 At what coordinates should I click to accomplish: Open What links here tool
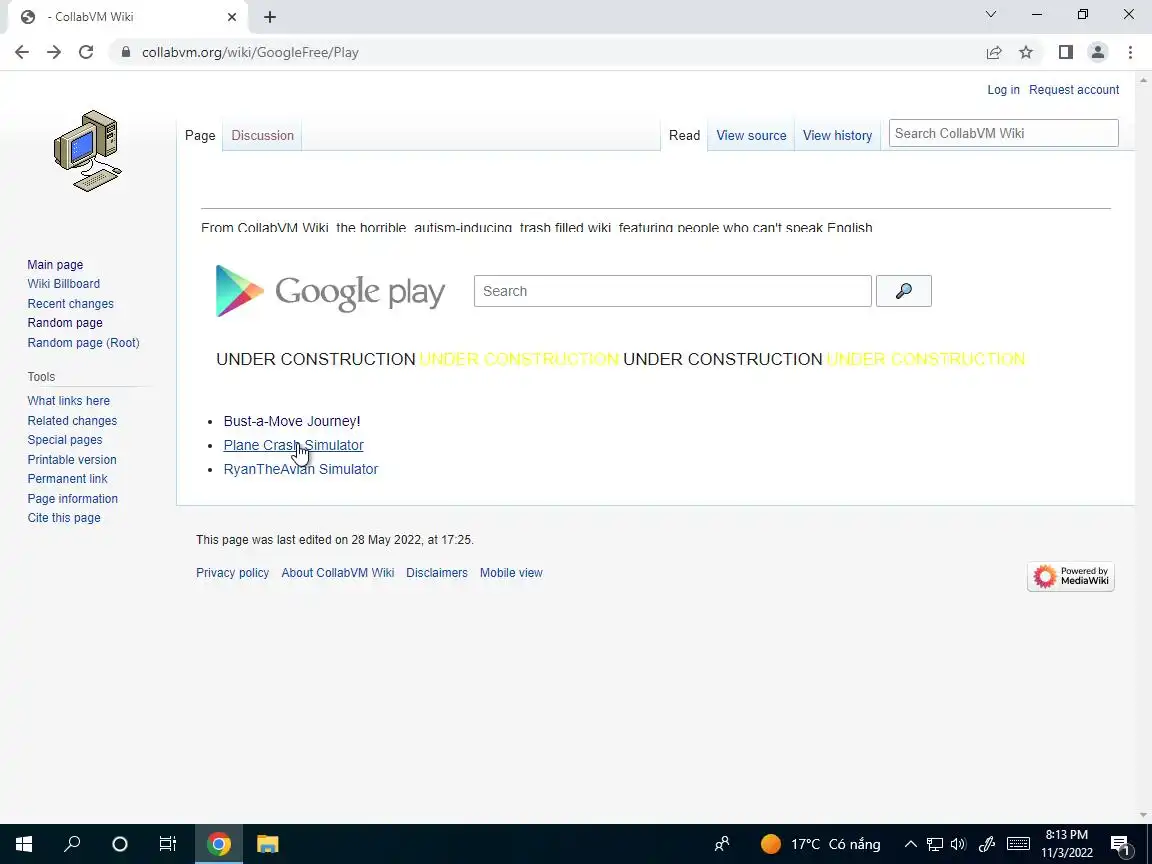pyautogui.click(x=68, y=400)
